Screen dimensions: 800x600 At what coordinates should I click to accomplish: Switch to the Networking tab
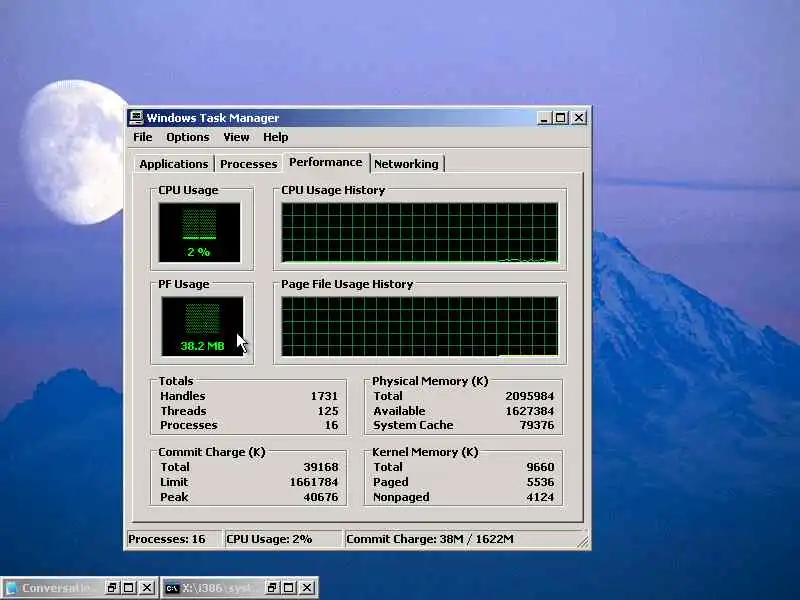click(406, 164)
